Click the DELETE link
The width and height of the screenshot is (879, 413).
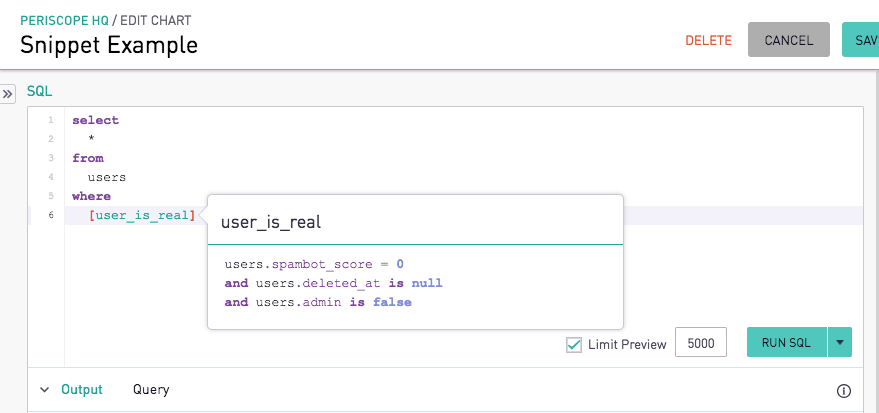(709, 40)
